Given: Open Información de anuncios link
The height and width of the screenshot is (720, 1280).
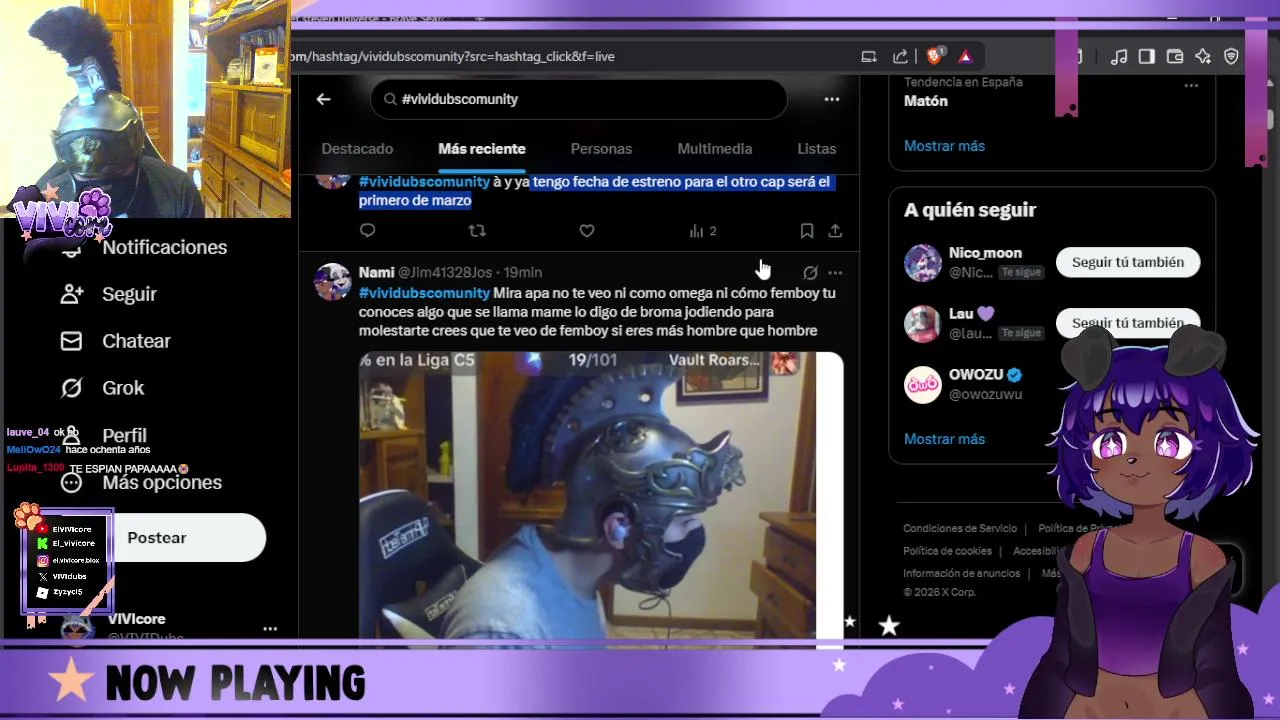Looking at the screenshot, I should point(961,574).
